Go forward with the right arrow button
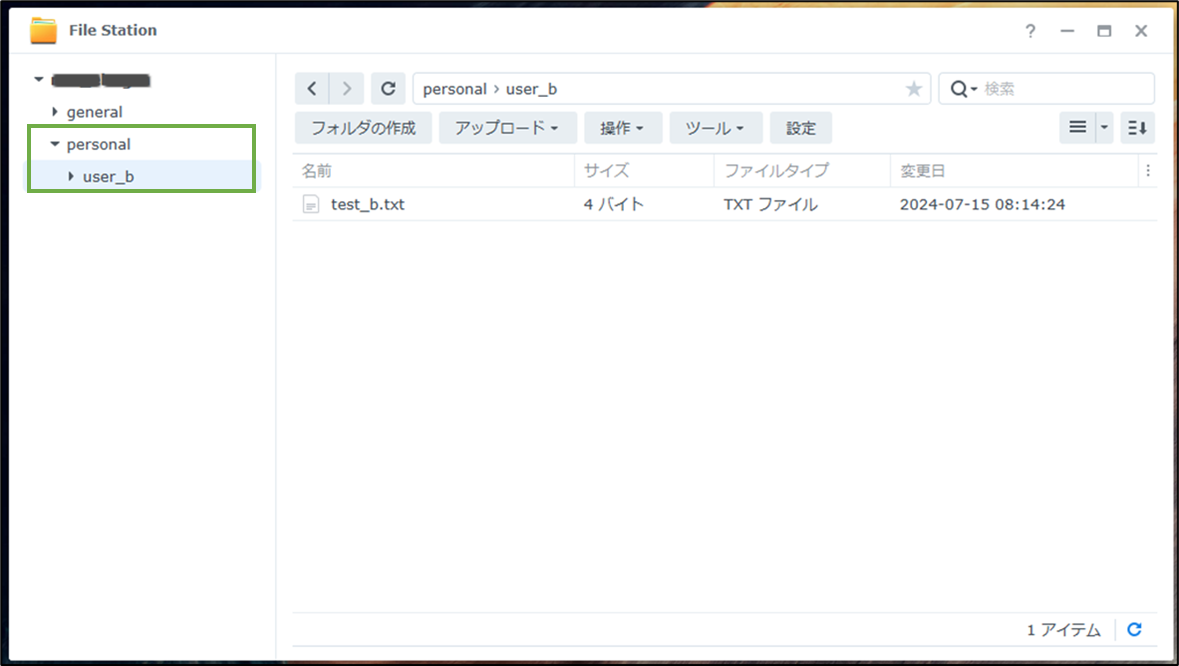1179x666 pixels. tap(347, 89)
